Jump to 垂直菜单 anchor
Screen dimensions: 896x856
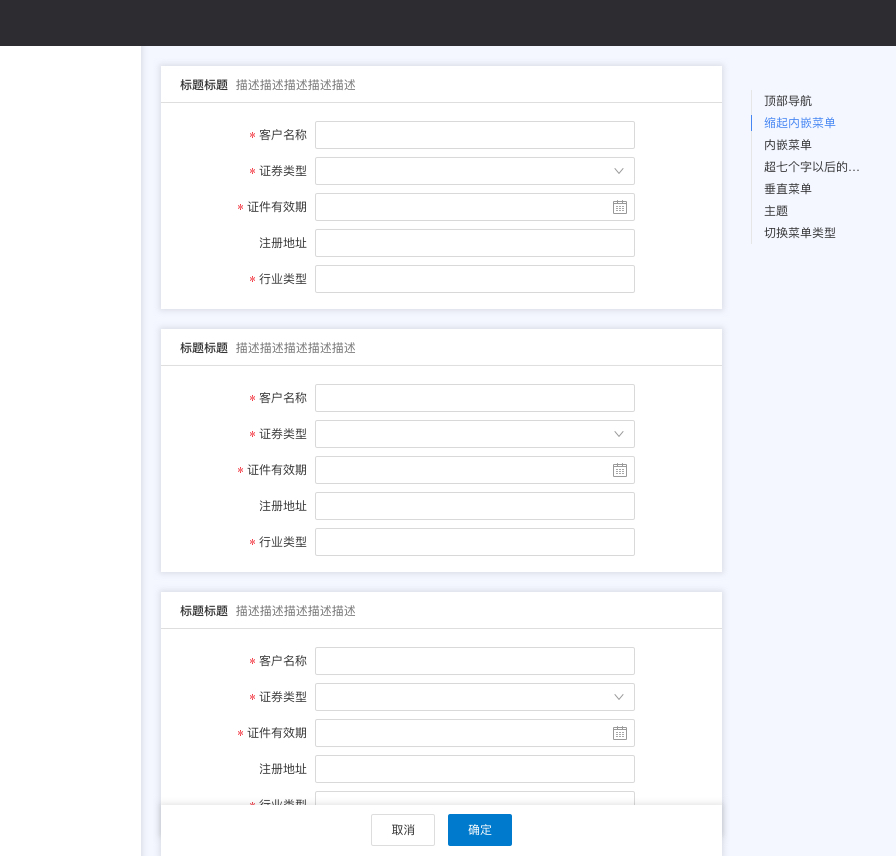tap(787, 189)
